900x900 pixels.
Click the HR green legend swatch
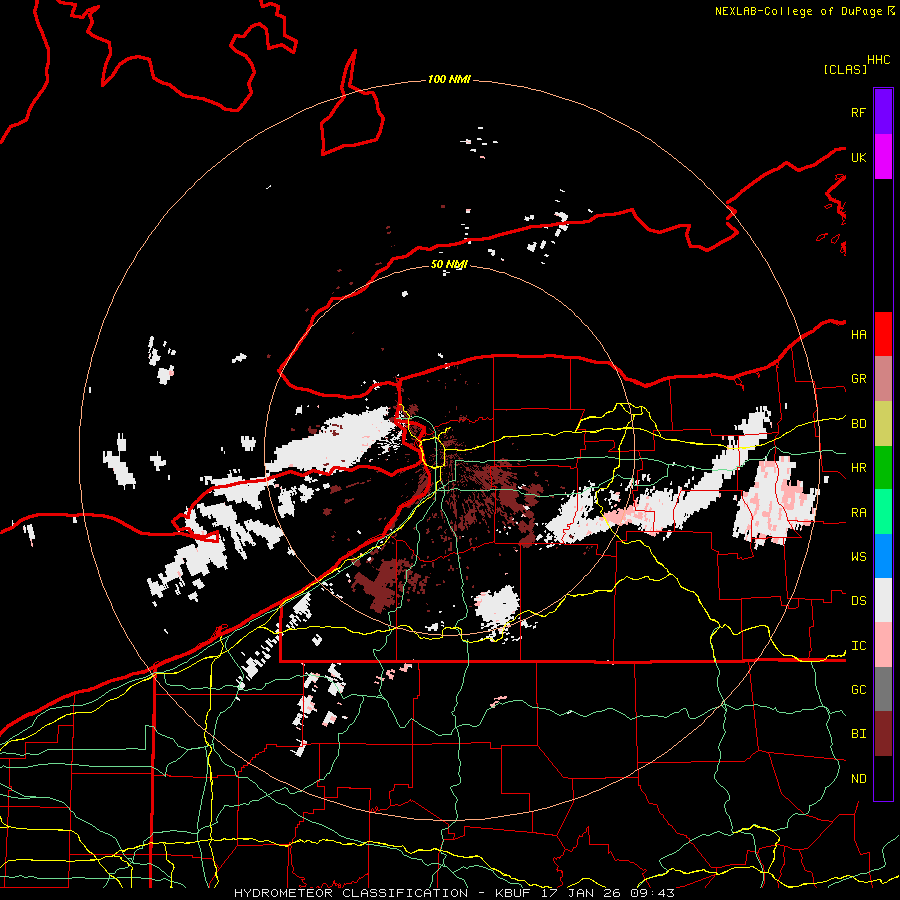pos(883,467)
